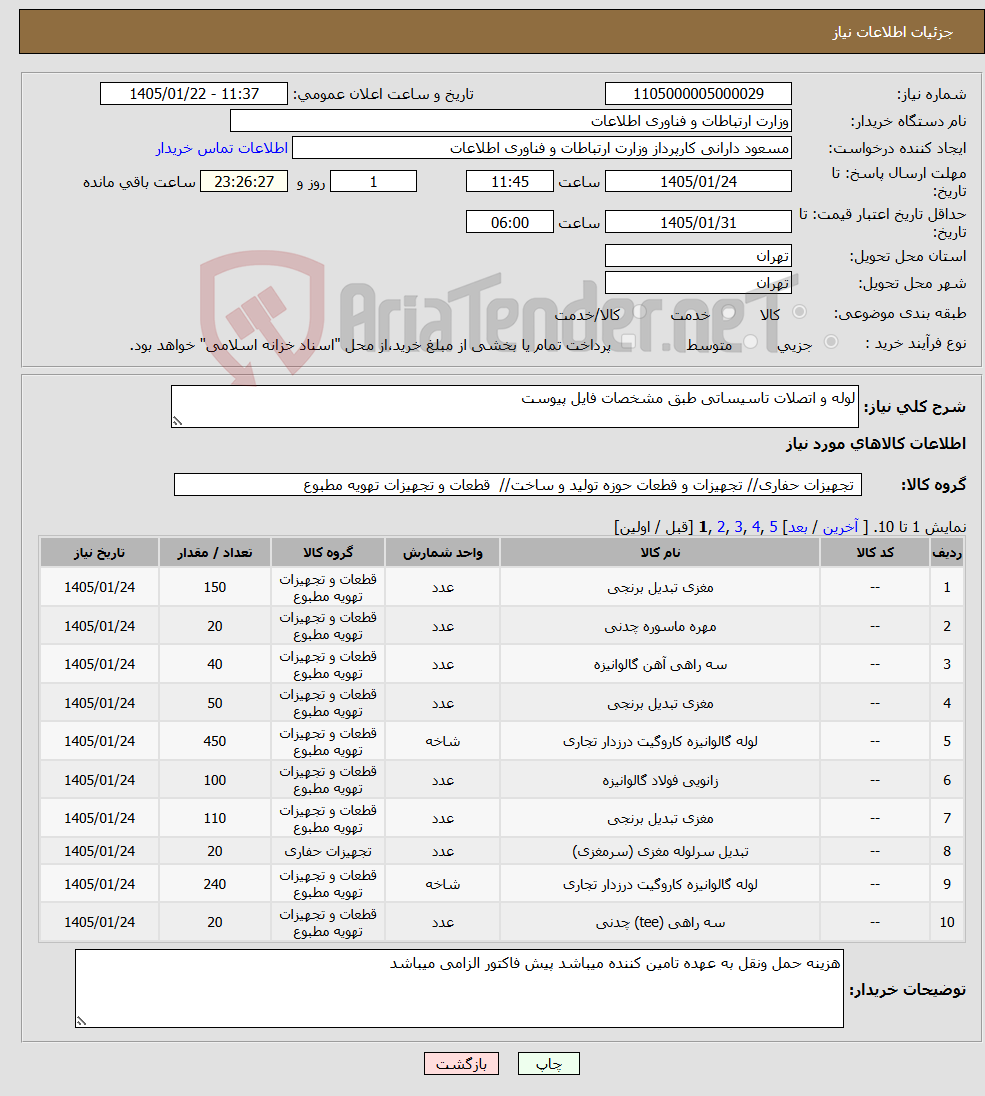Click the delivery city تهران field
The height and width of the screenshot is (1096, 985).
(698, 283)
